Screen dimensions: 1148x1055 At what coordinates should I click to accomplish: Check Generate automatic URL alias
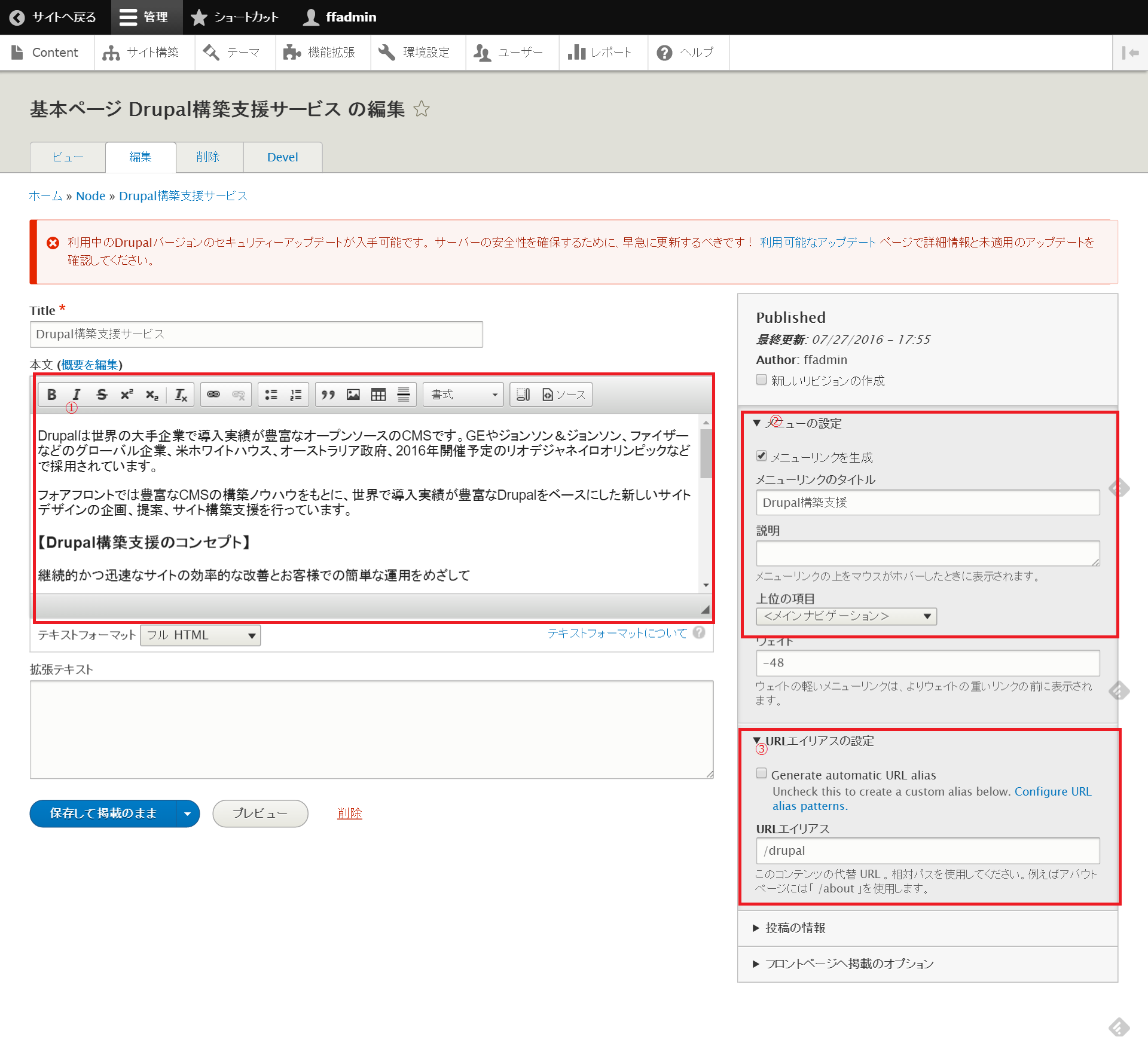(x=762, y=773)
